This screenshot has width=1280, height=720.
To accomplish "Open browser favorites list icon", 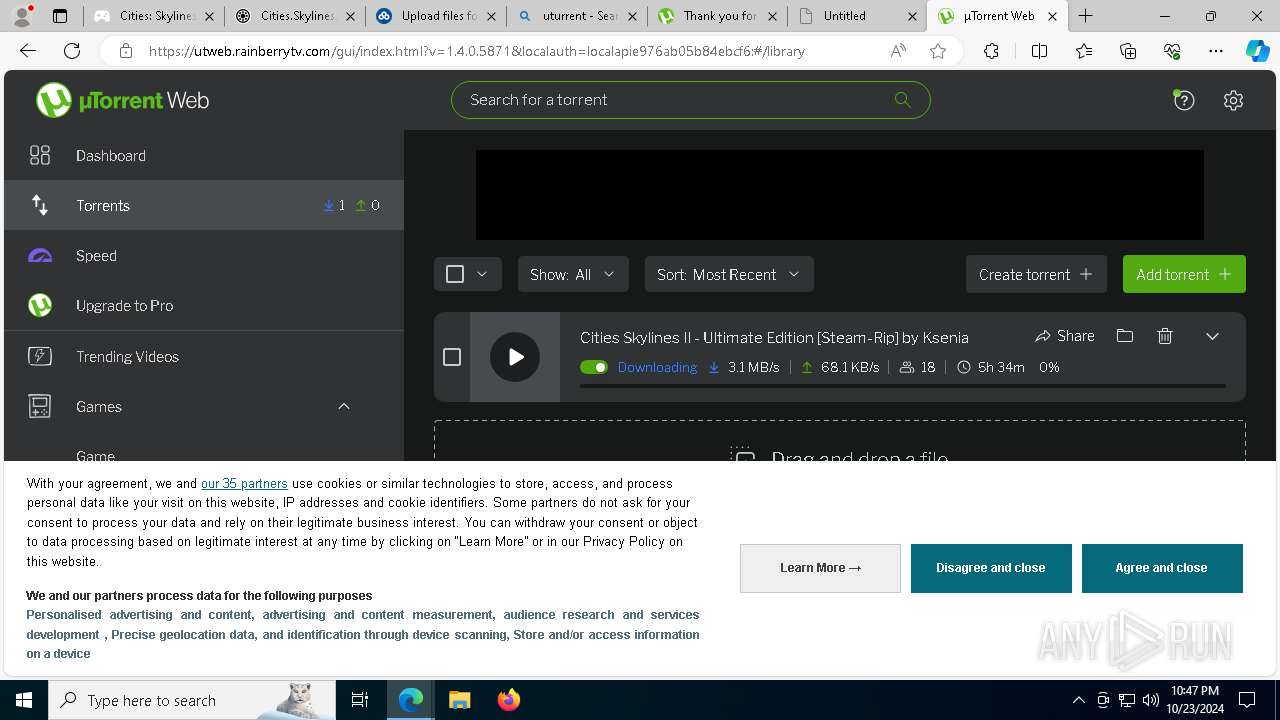I will [x=1084, y=51].
